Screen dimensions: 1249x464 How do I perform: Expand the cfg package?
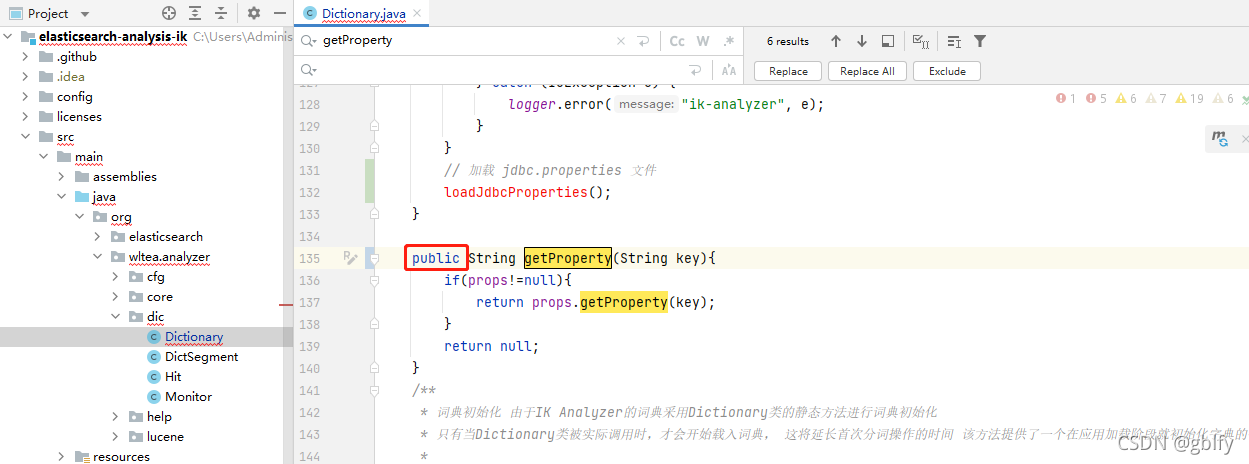pyautogui.click(x=117, y=277)
